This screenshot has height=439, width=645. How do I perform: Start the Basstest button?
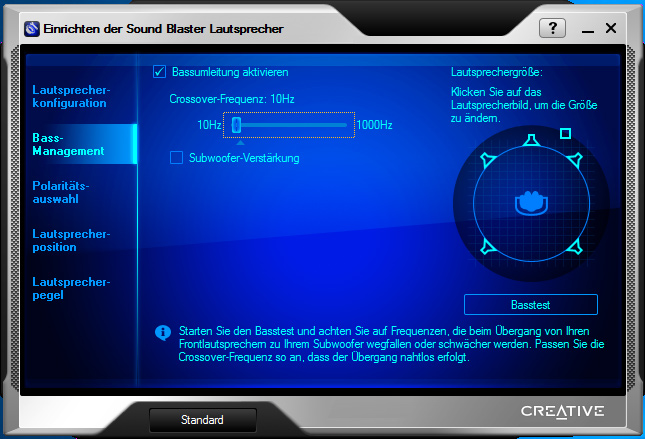(x=531, y=304)
